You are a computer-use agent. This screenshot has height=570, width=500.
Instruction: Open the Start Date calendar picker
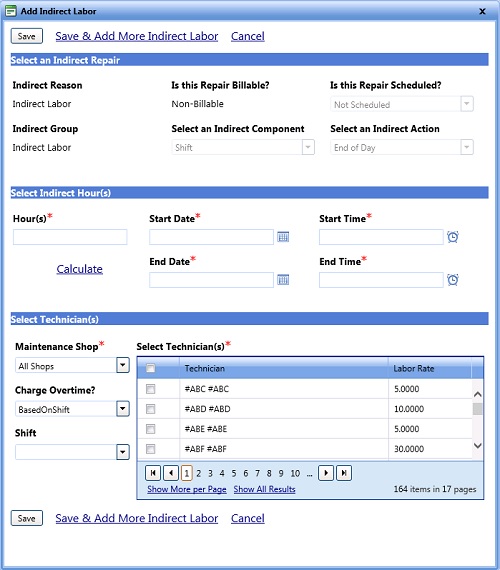coord(283,237)
